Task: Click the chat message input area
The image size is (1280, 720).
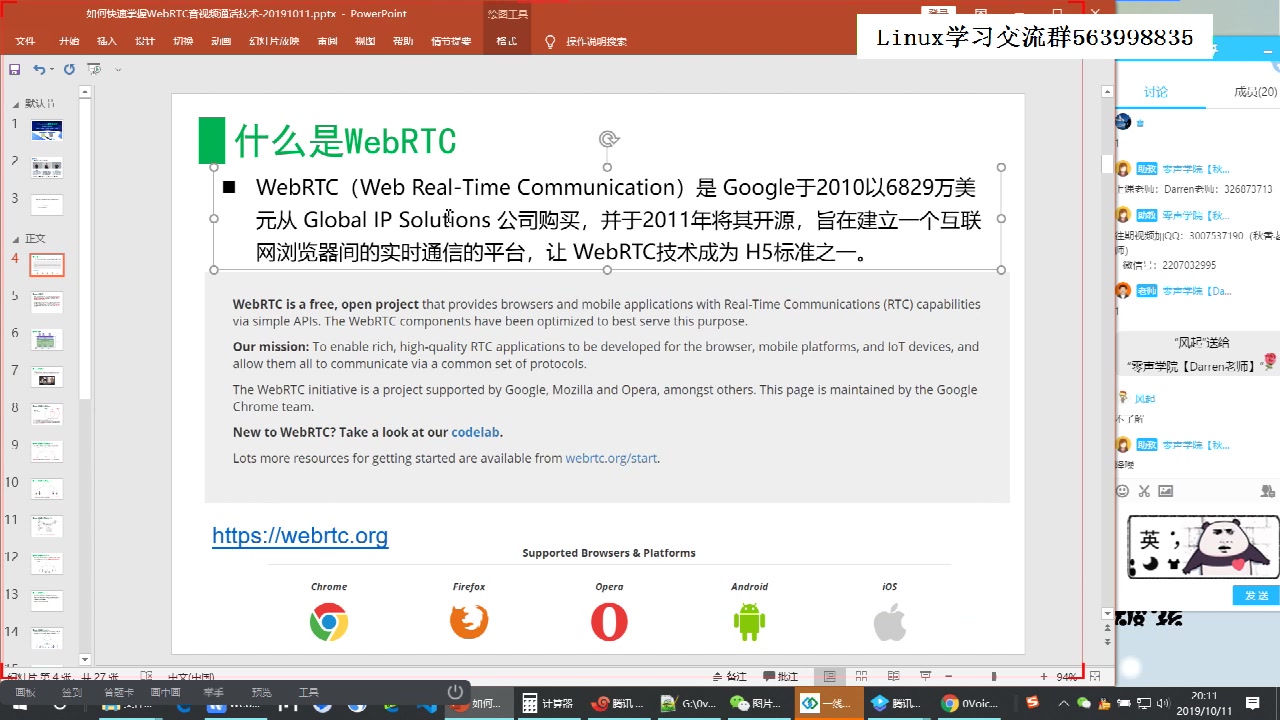Action: point(1198,545)
